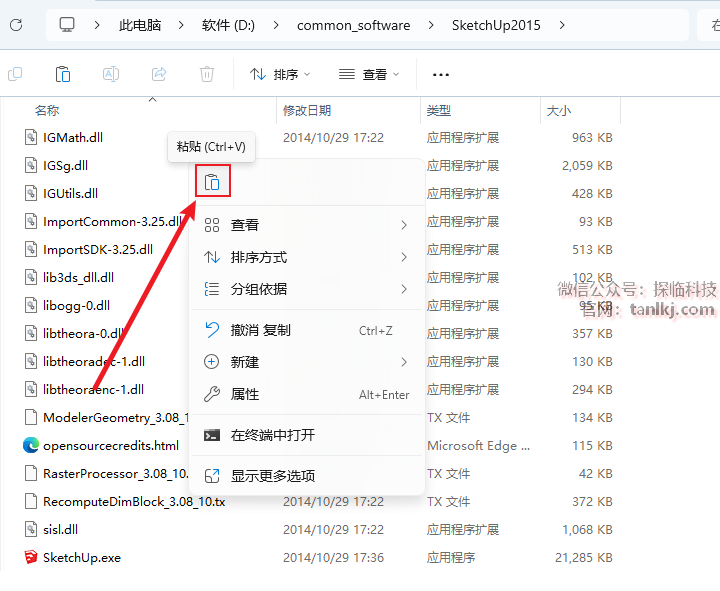Sort by 名称 column header
Screen dimensions: 720x591
point(47,111)
